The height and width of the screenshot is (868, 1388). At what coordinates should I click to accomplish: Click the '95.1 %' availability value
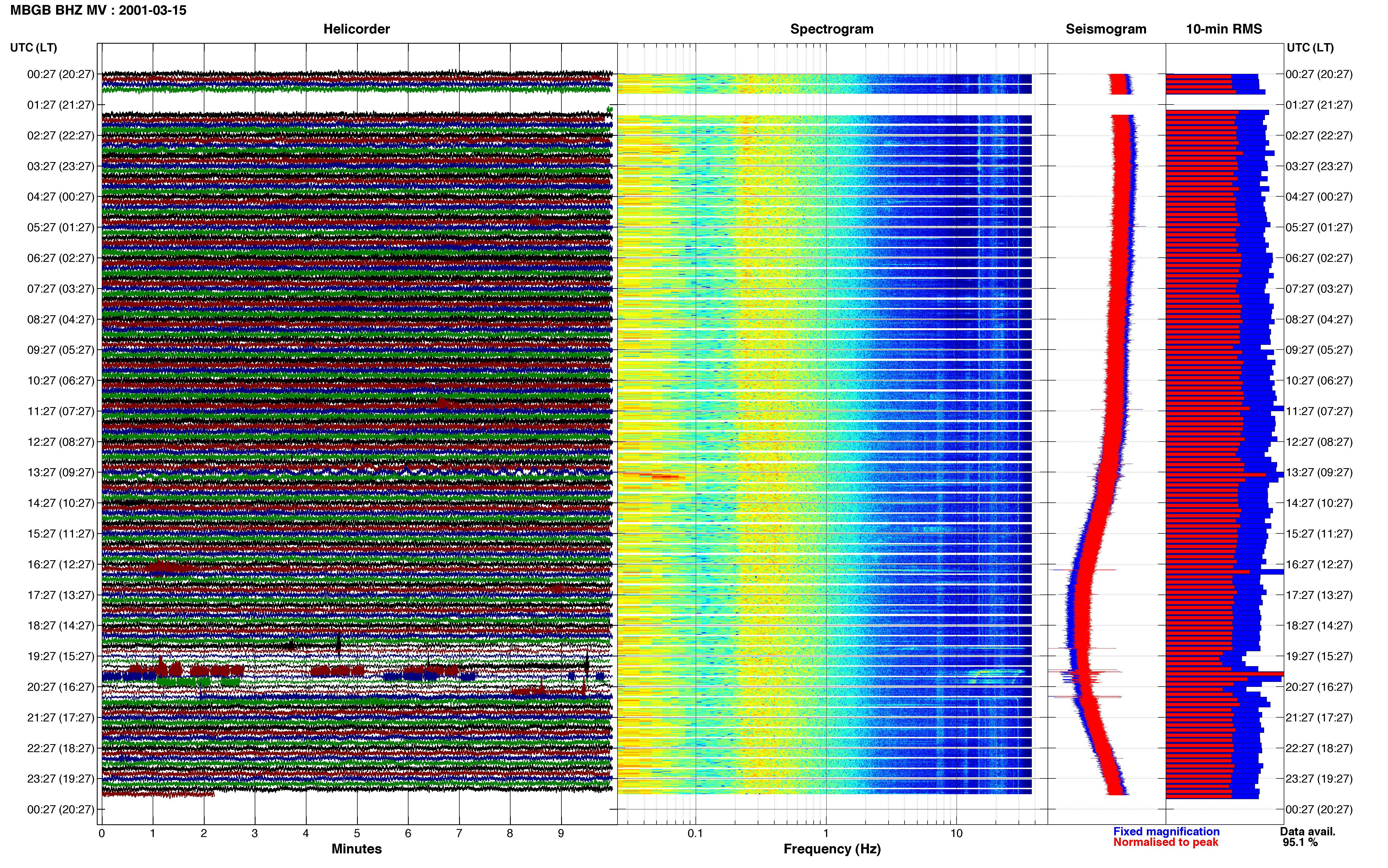(1300, 843)
